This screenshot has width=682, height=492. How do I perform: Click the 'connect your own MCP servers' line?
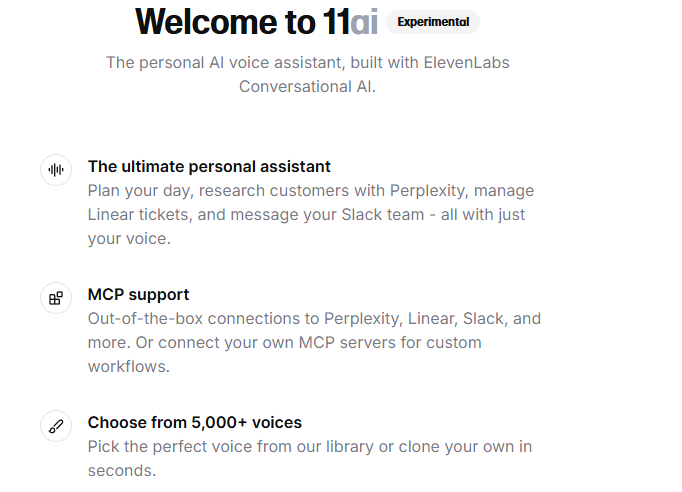[284, 342]
